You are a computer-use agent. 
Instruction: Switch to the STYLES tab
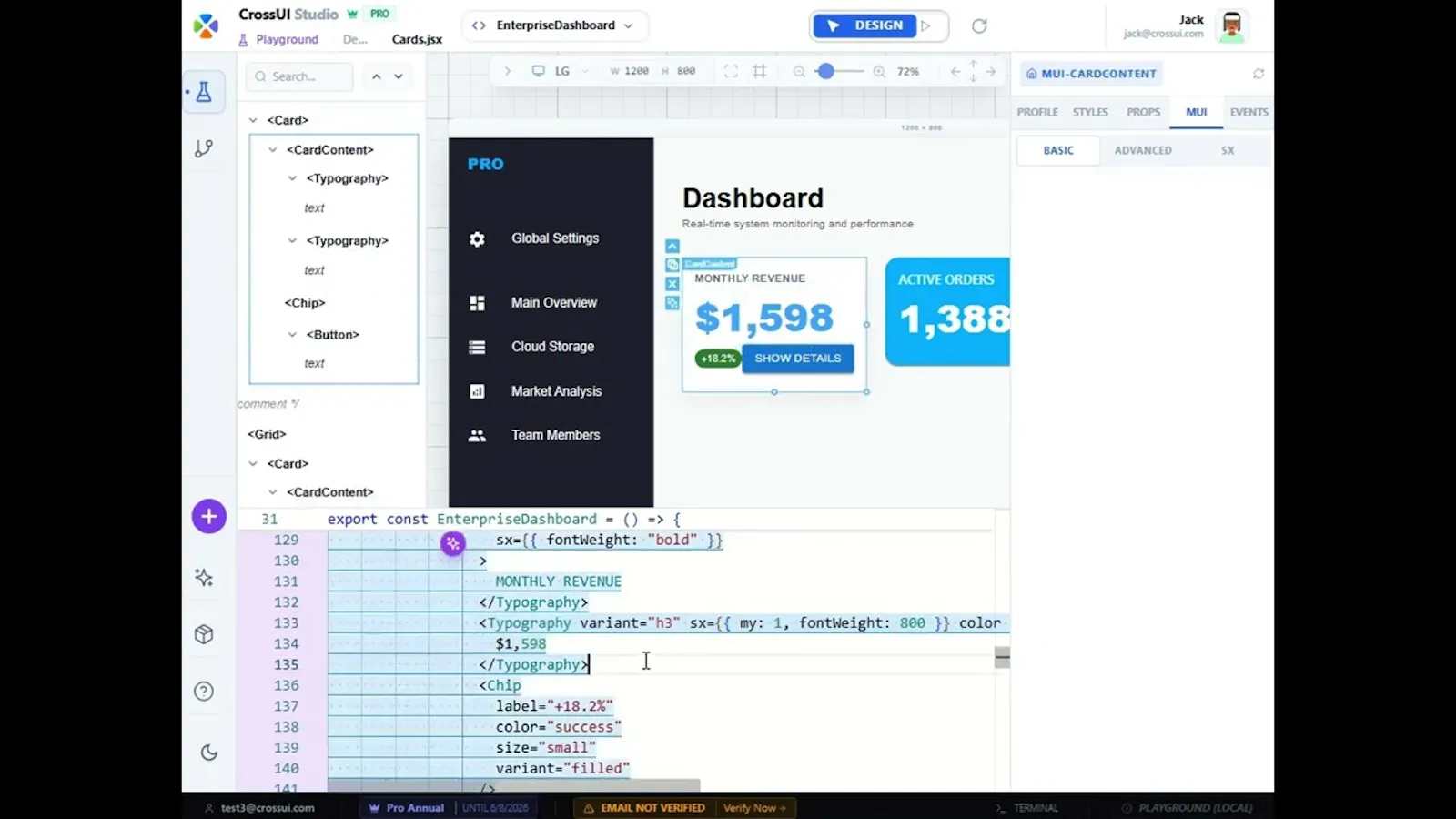[x=1090, y=112]
